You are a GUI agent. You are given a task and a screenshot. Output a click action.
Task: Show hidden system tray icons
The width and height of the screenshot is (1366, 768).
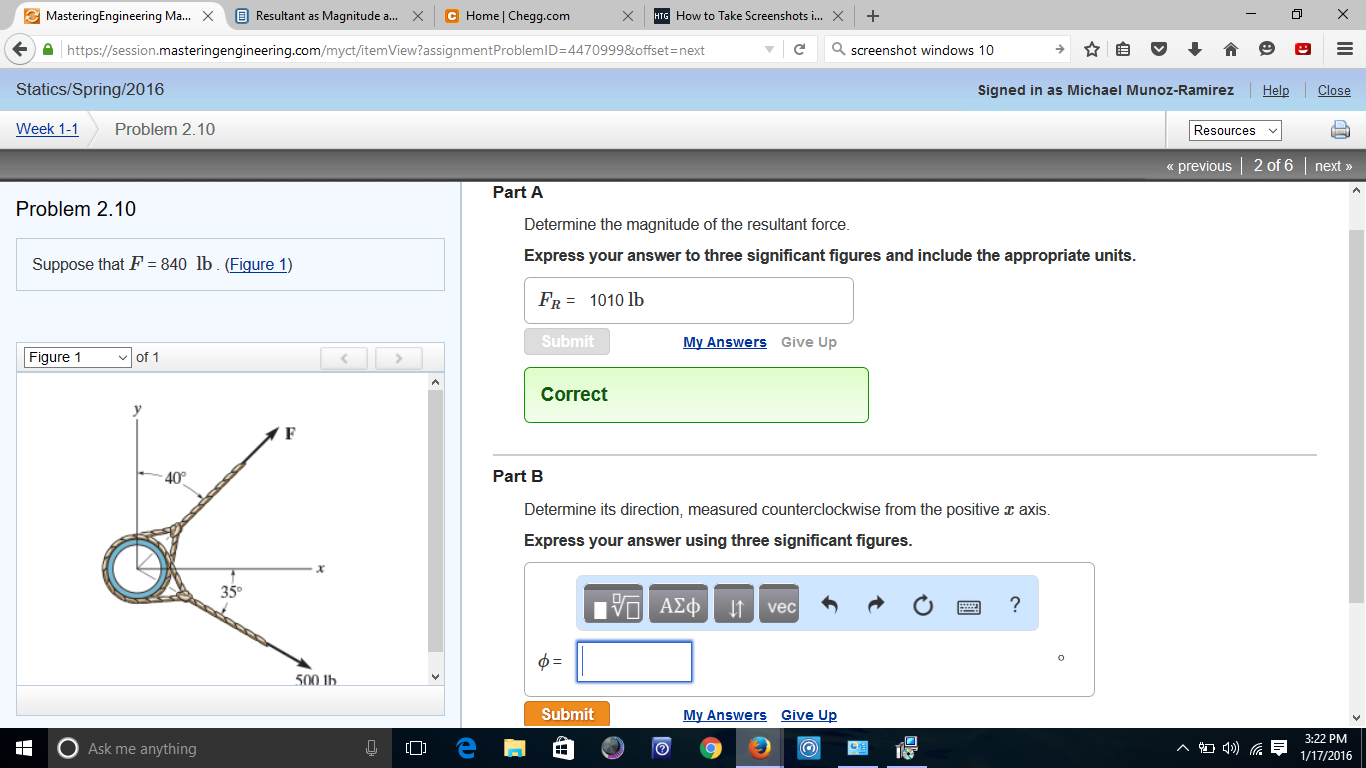click(x=1183, y=748)
